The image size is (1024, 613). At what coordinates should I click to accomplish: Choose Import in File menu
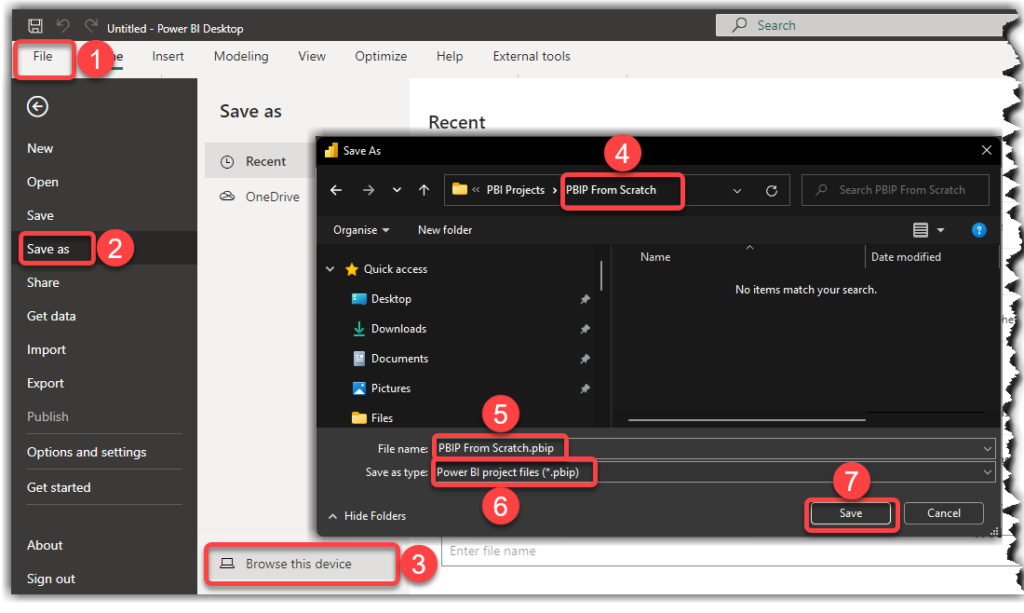pyautogui.click(x=46, y=350)
